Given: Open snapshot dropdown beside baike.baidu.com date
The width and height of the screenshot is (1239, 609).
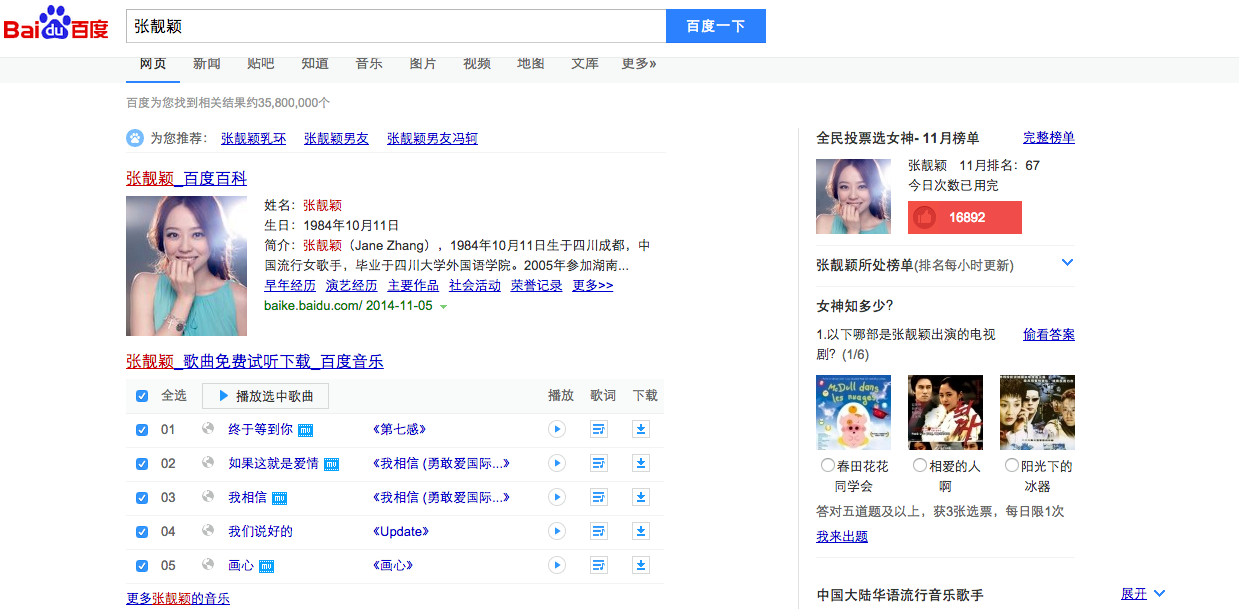Looking at the screenshot, I should (x=443, y=307).
